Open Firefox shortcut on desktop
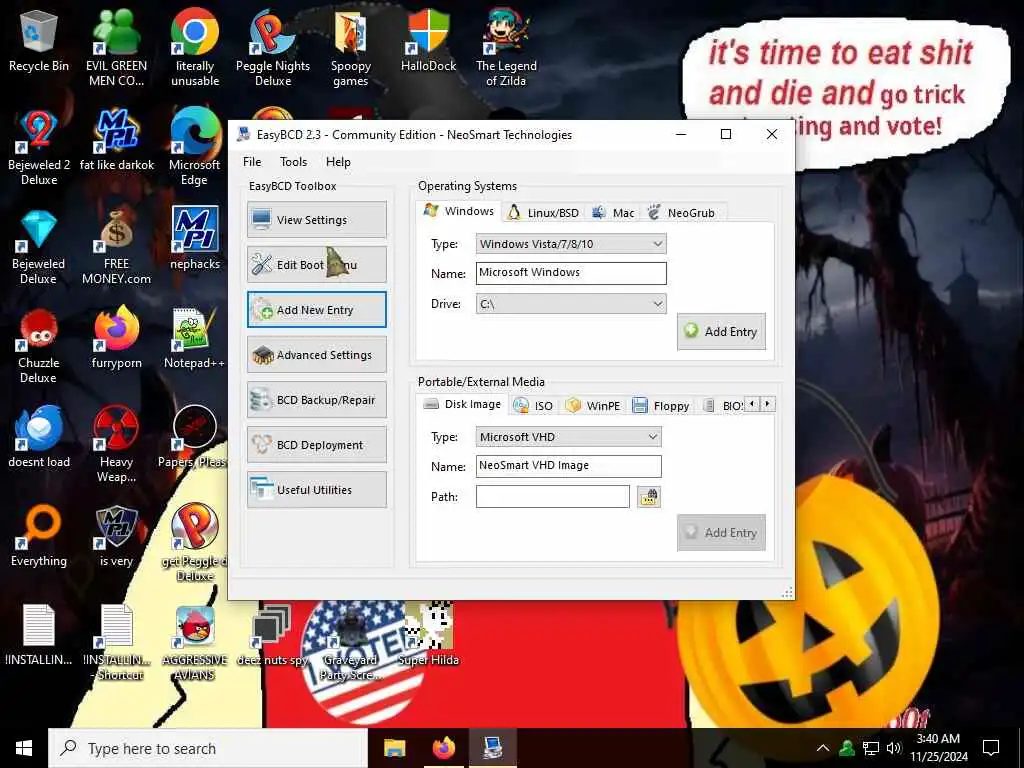This screenshot has width=1024, height=768. (x=116, y=338)
